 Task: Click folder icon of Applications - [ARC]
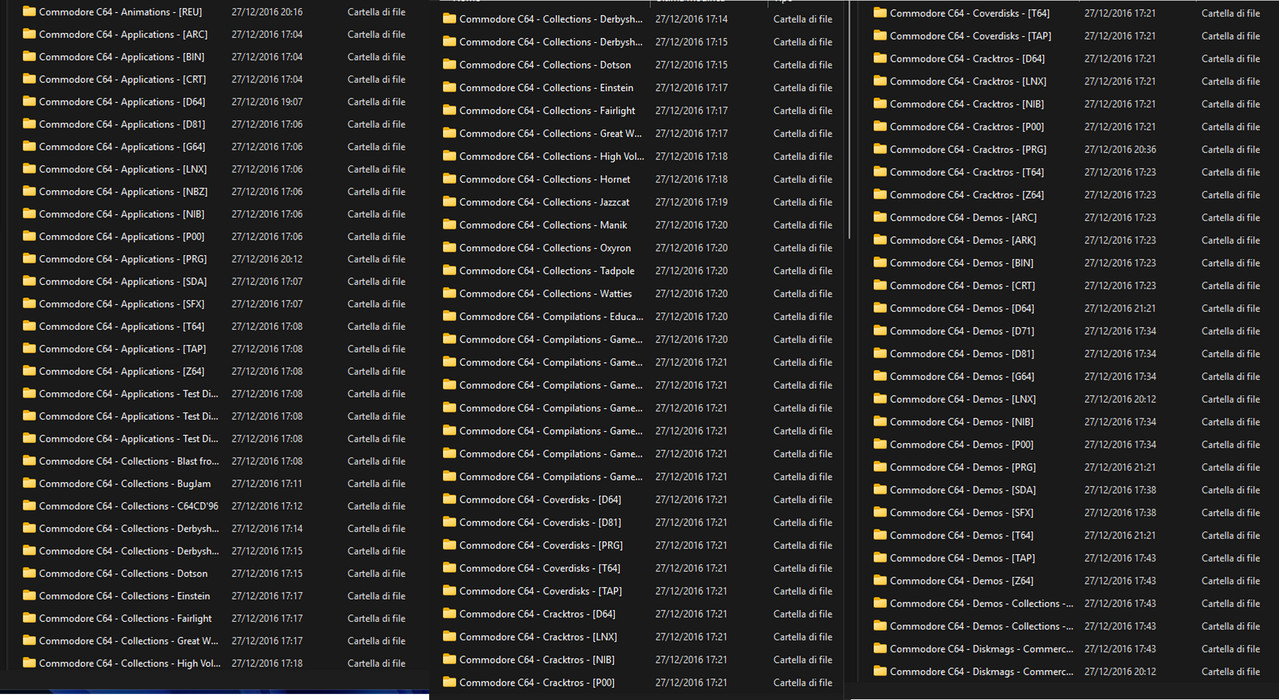coord(29,34)
